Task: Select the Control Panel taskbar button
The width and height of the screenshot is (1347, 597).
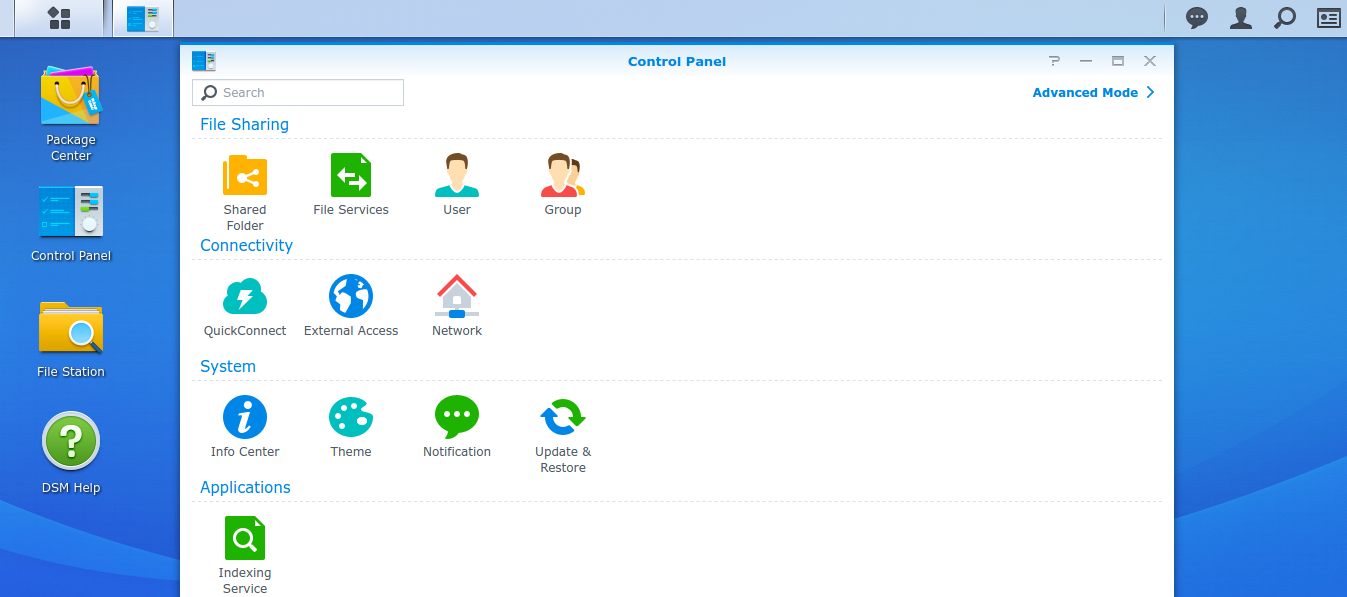Action: (143, 18)
